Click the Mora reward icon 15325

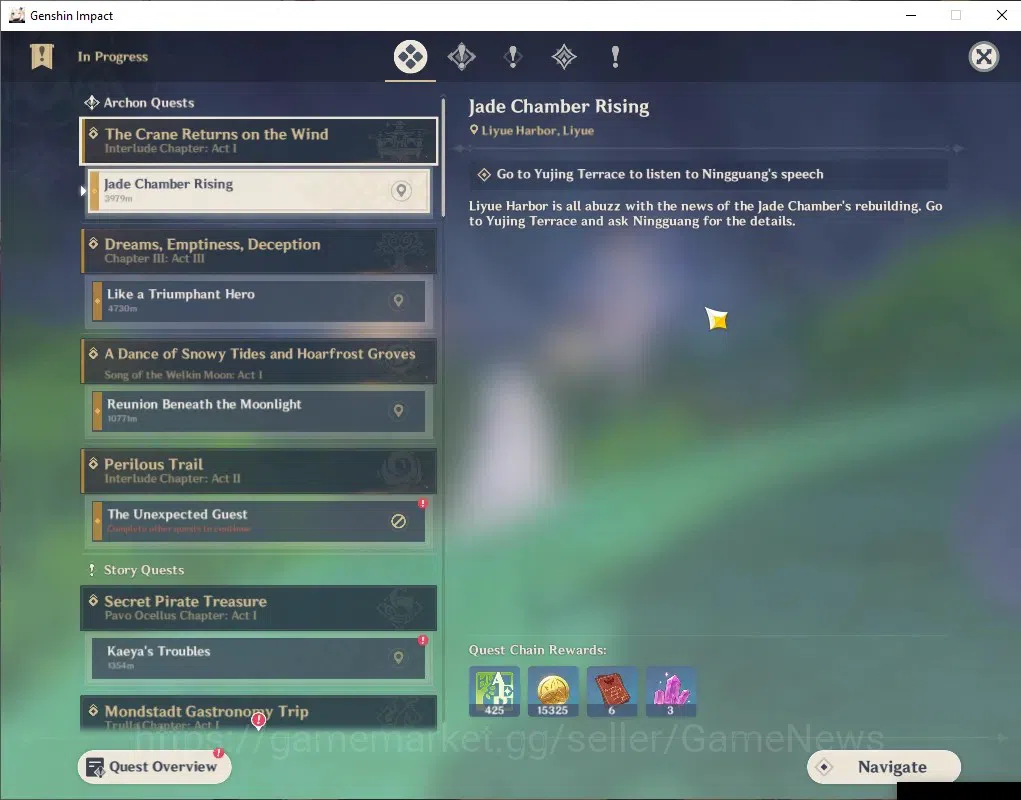point(553,691)
